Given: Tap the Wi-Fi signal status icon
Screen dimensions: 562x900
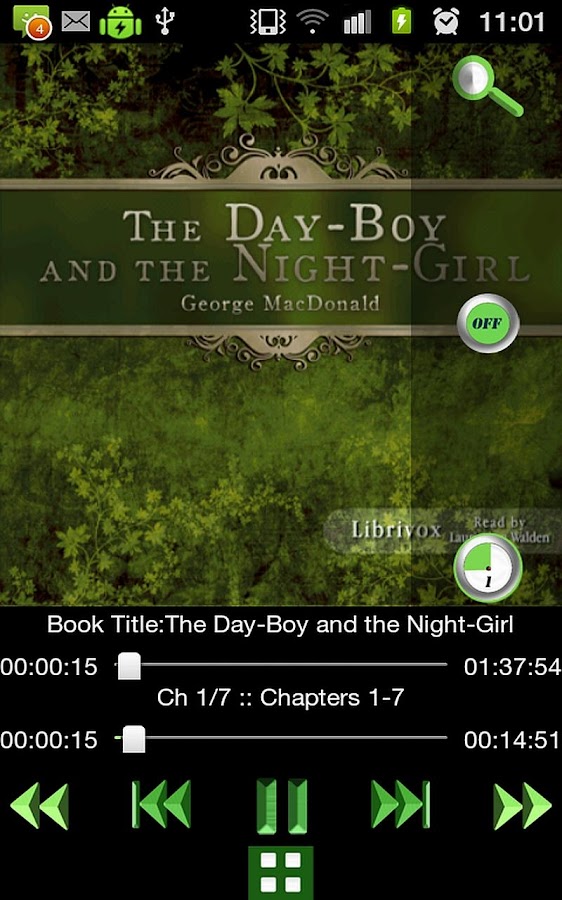Looking at the screenshot, I should [x=312, y=22].
